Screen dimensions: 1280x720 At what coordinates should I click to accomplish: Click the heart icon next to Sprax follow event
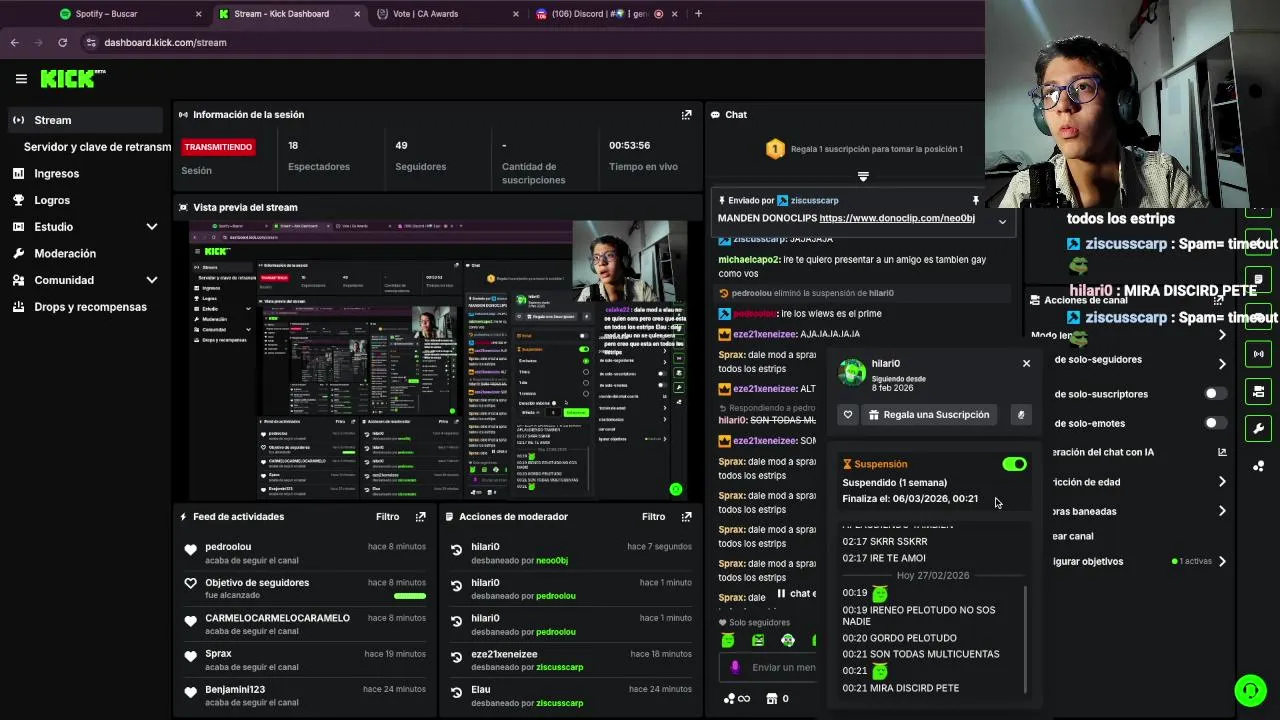(x=191, y=657)
